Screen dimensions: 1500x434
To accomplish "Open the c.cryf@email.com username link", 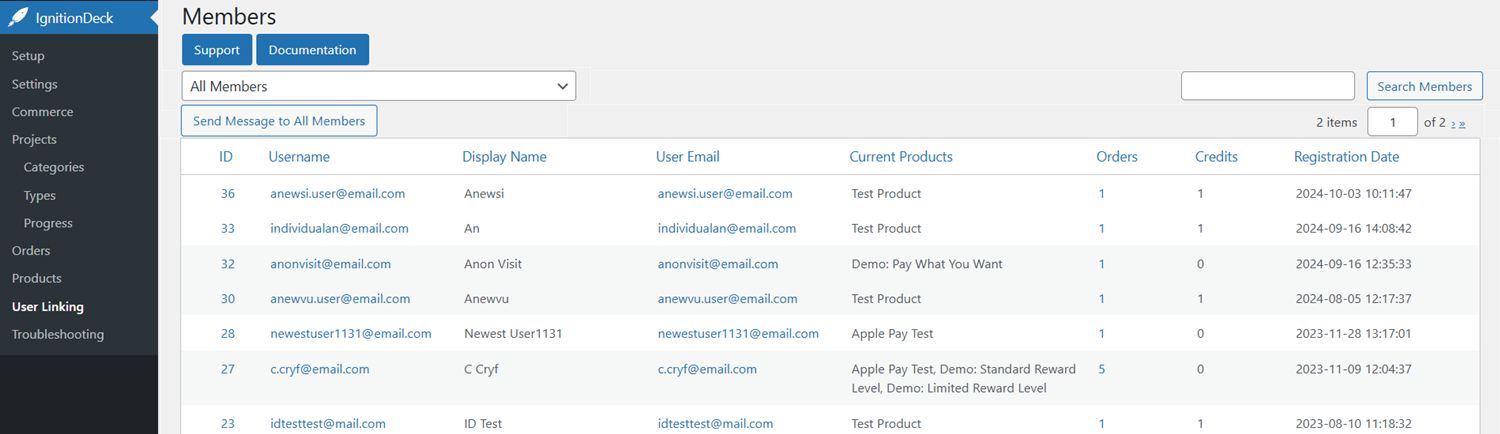I will (x=320, y=369).
